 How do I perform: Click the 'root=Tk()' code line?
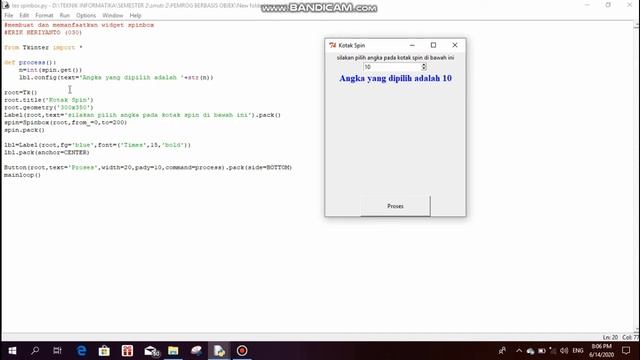20,93
